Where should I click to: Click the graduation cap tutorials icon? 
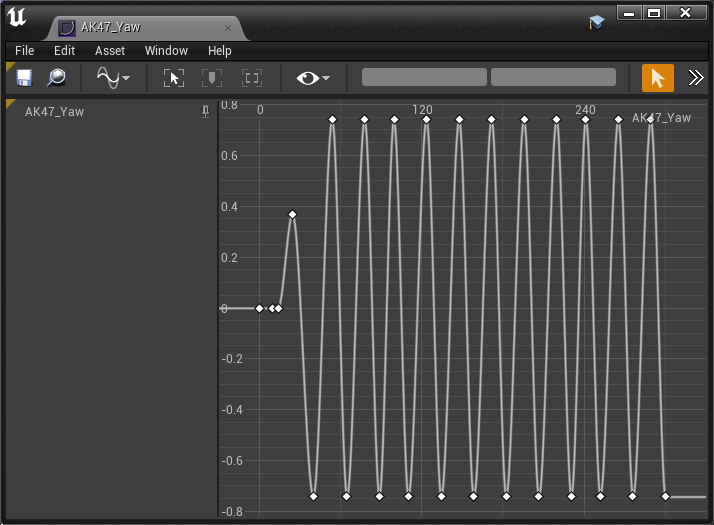[x=596, y=22]
